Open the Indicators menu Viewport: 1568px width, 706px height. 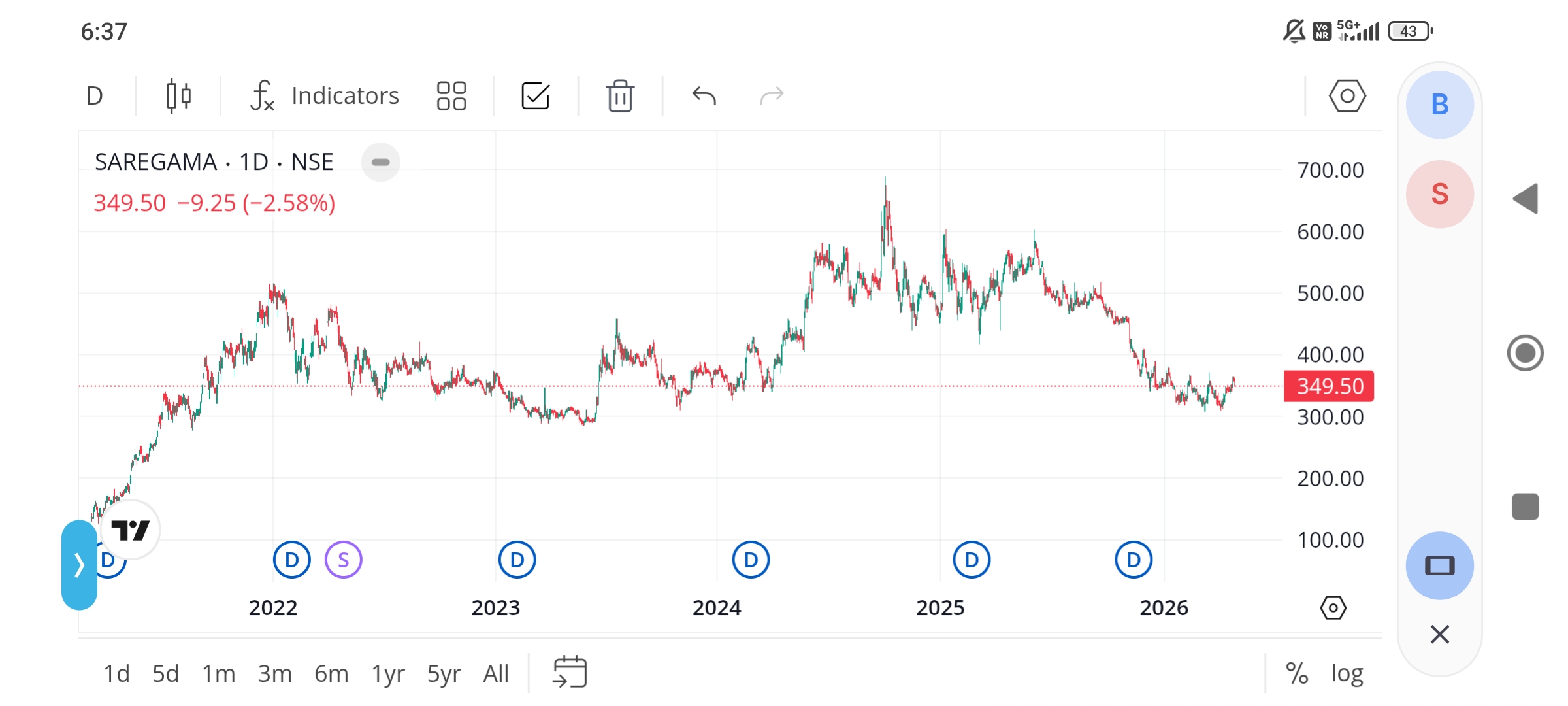coord(325,96)
